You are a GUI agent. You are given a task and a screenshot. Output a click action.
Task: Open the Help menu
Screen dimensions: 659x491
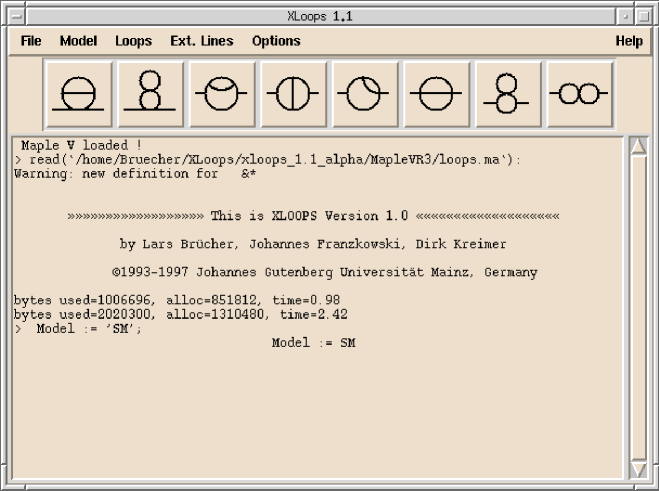[629, 41]
